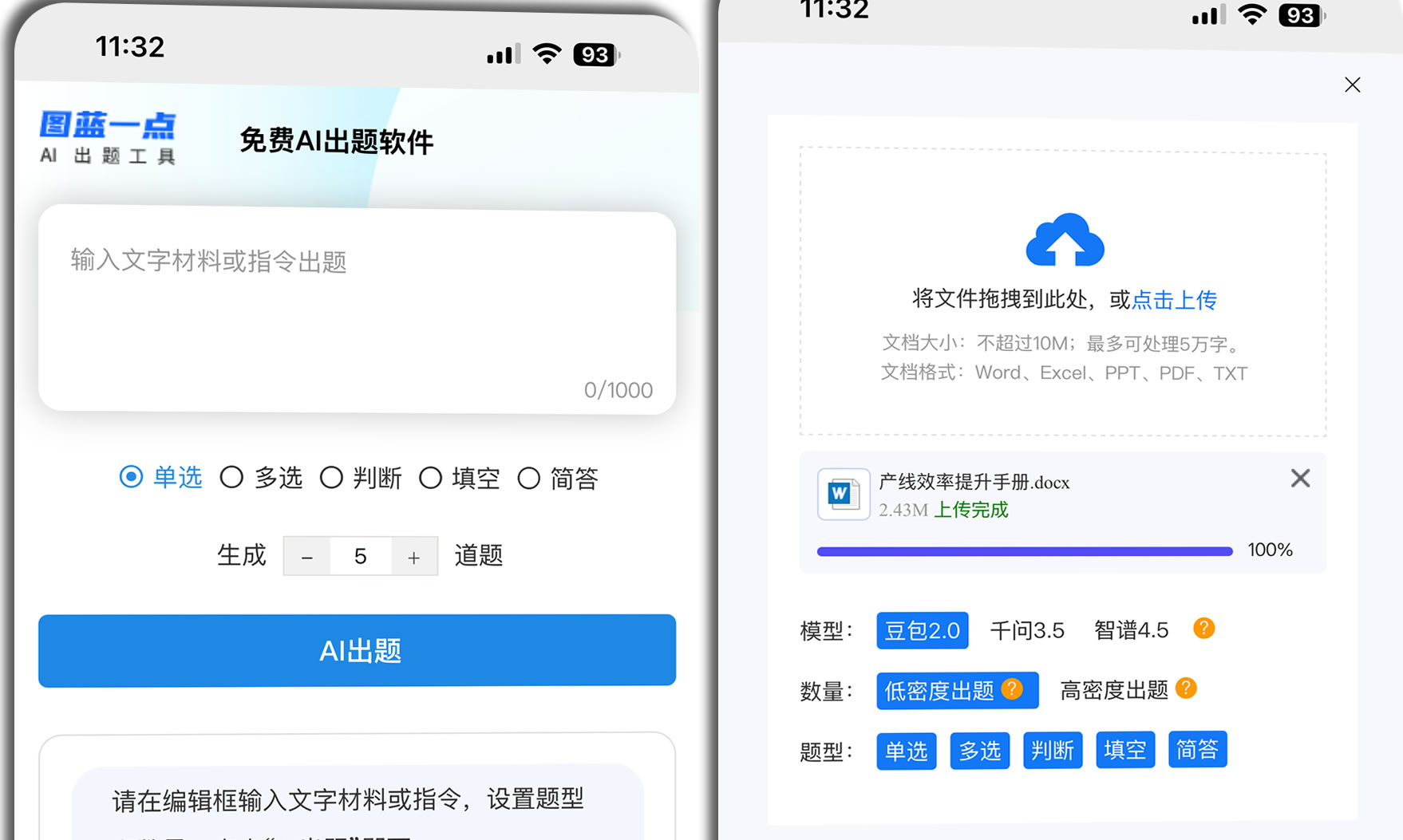This screenshot has width=1403, height=840.
Task: Tap the battery indicator in left phone
Action: (596, 55)
